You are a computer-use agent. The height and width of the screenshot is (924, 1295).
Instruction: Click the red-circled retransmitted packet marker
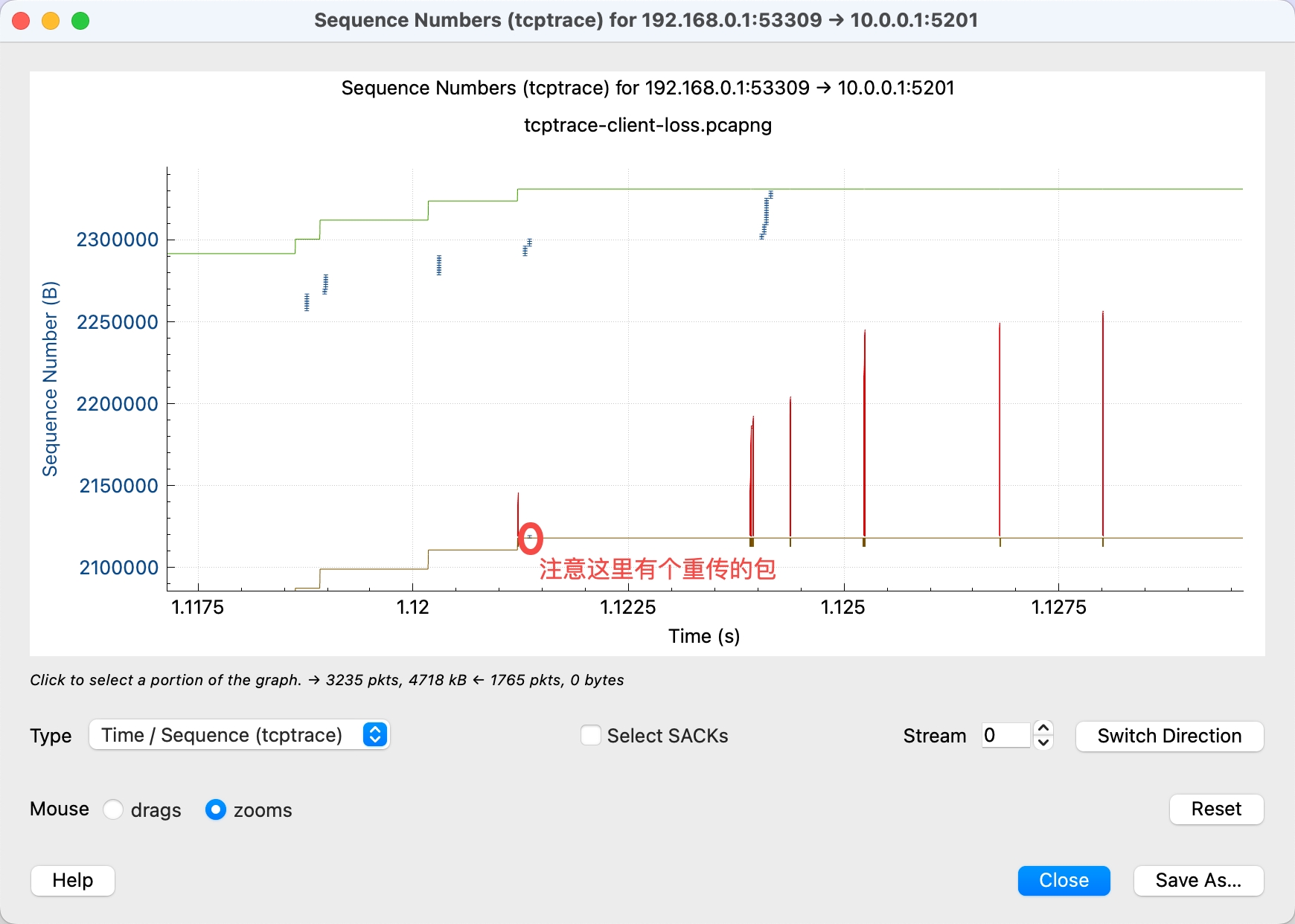pyautogui.click(x=530, y=537)
